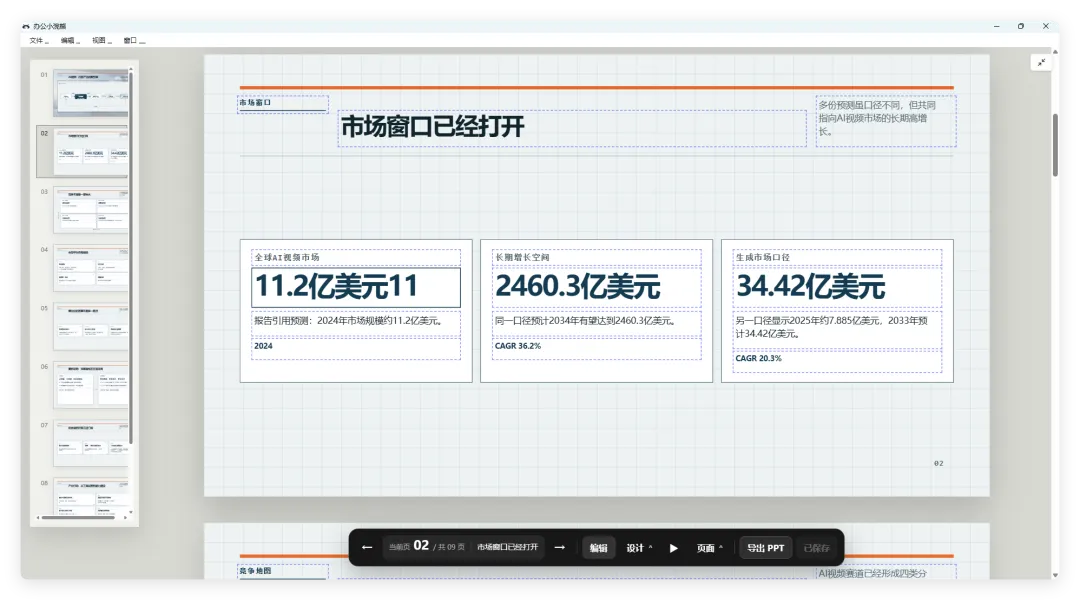Click the 11.2亿美元11 value field

pyautogui.click(x=356, y=287)
